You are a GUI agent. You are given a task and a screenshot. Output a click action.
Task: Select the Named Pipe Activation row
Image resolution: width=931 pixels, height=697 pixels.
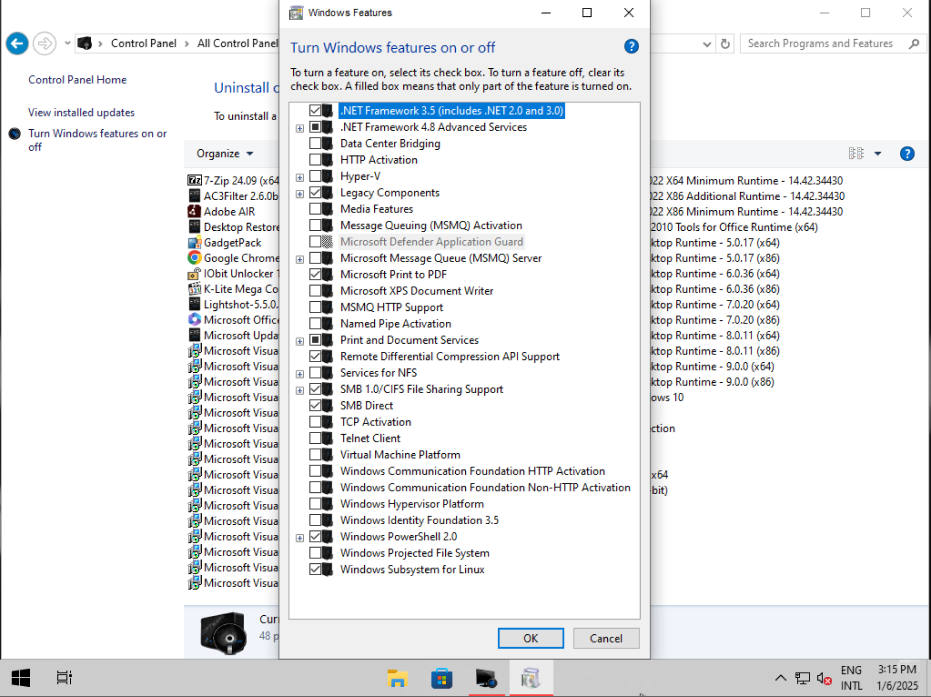point(395,324)
